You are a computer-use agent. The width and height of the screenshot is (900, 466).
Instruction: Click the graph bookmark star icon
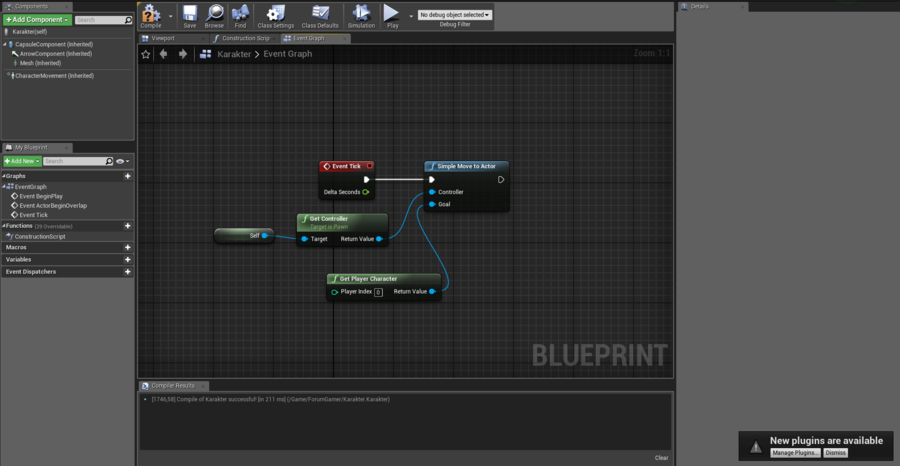(146, 54)
